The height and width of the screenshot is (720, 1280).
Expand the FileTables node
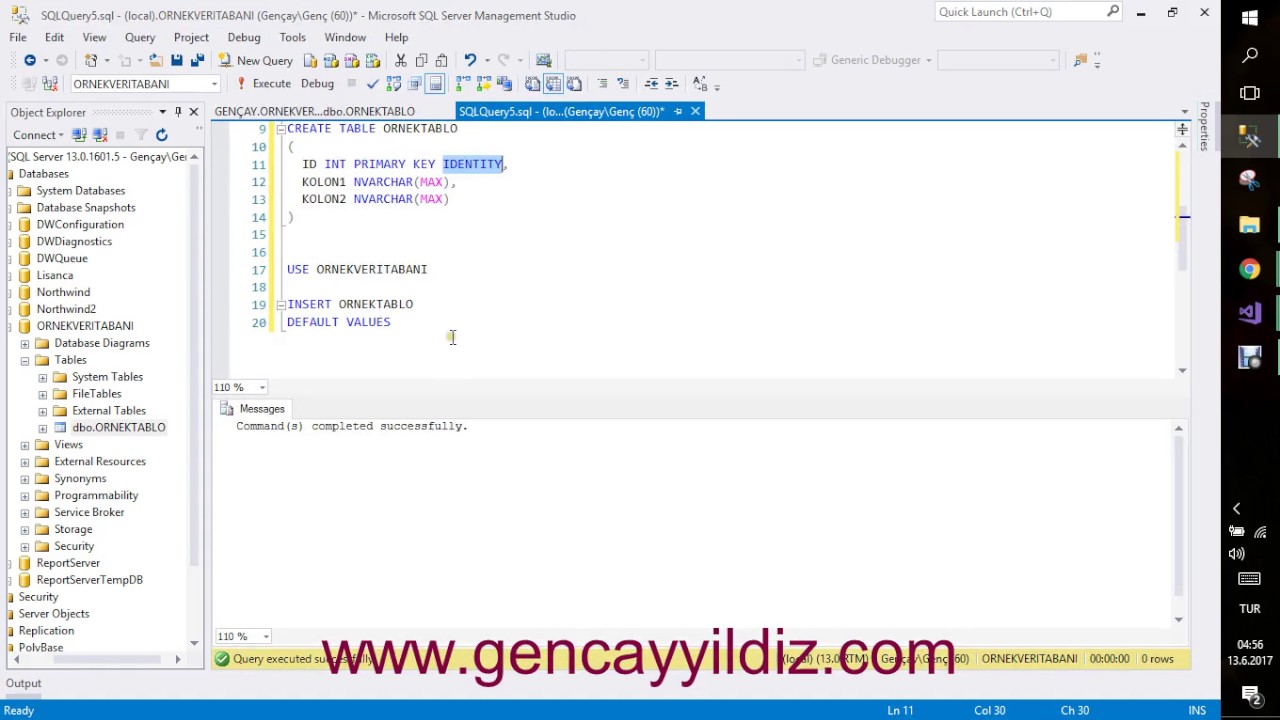point(42,394)
